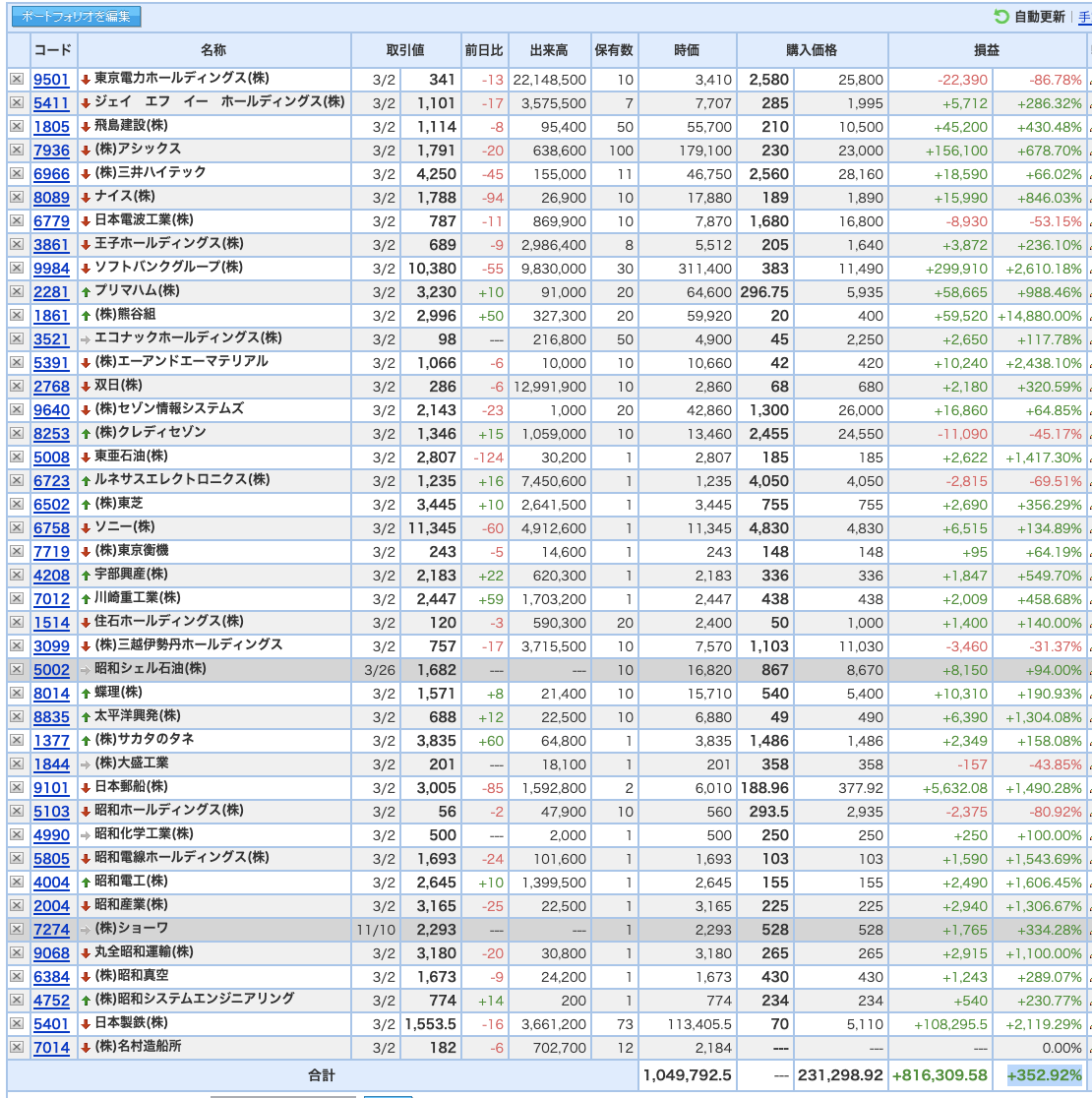Open stock code 5391 link
Image resolution: width=1092 pixels, height=1098 pixels.
52,363
